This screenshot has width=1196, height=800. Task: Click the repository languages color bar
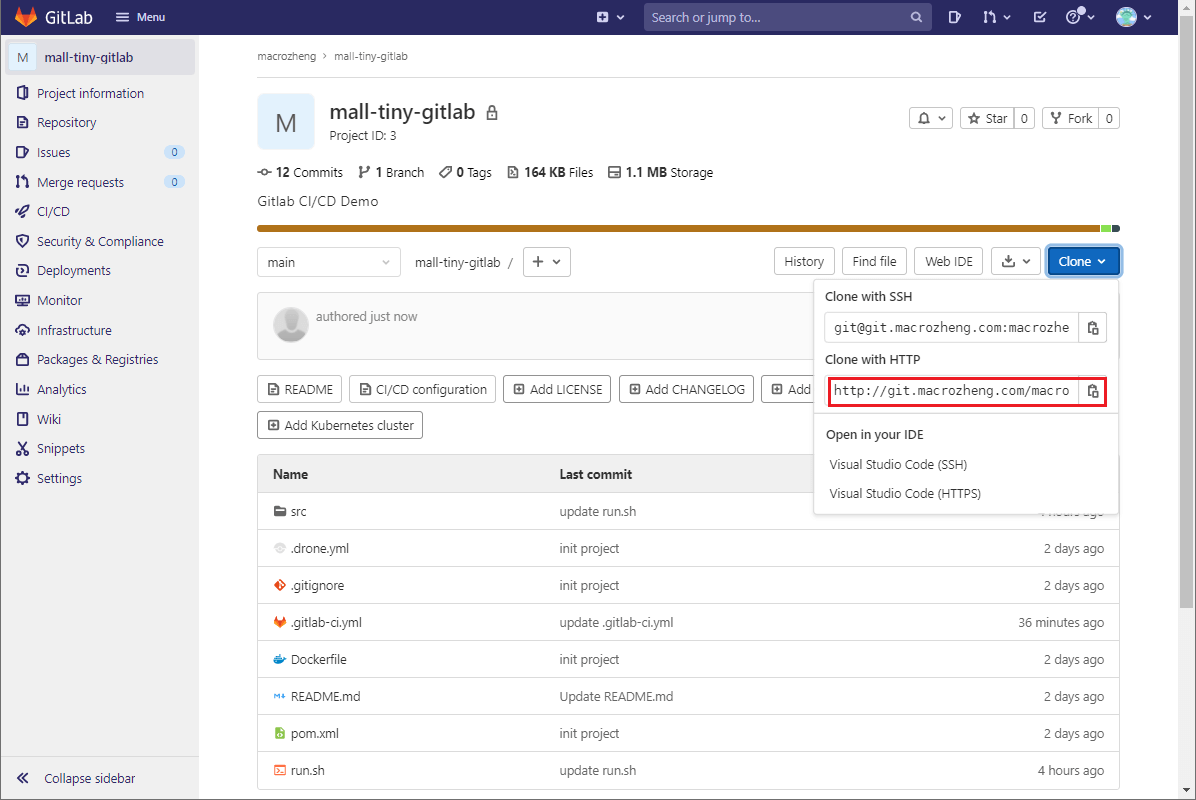point(688,229)
